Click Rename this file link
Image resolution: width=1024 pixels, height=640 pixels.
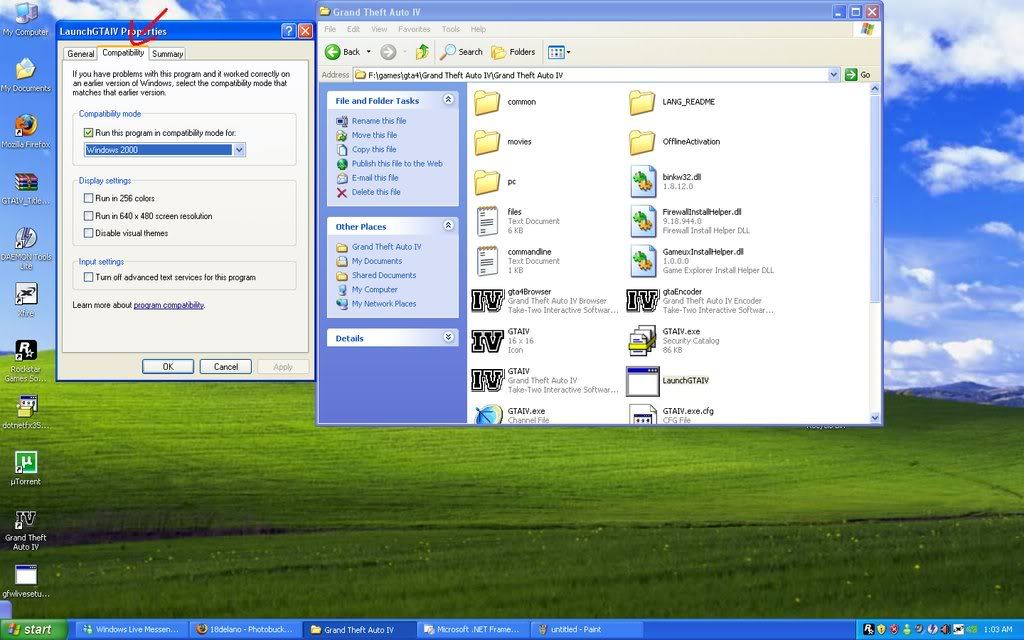click(x=379, y=121)
